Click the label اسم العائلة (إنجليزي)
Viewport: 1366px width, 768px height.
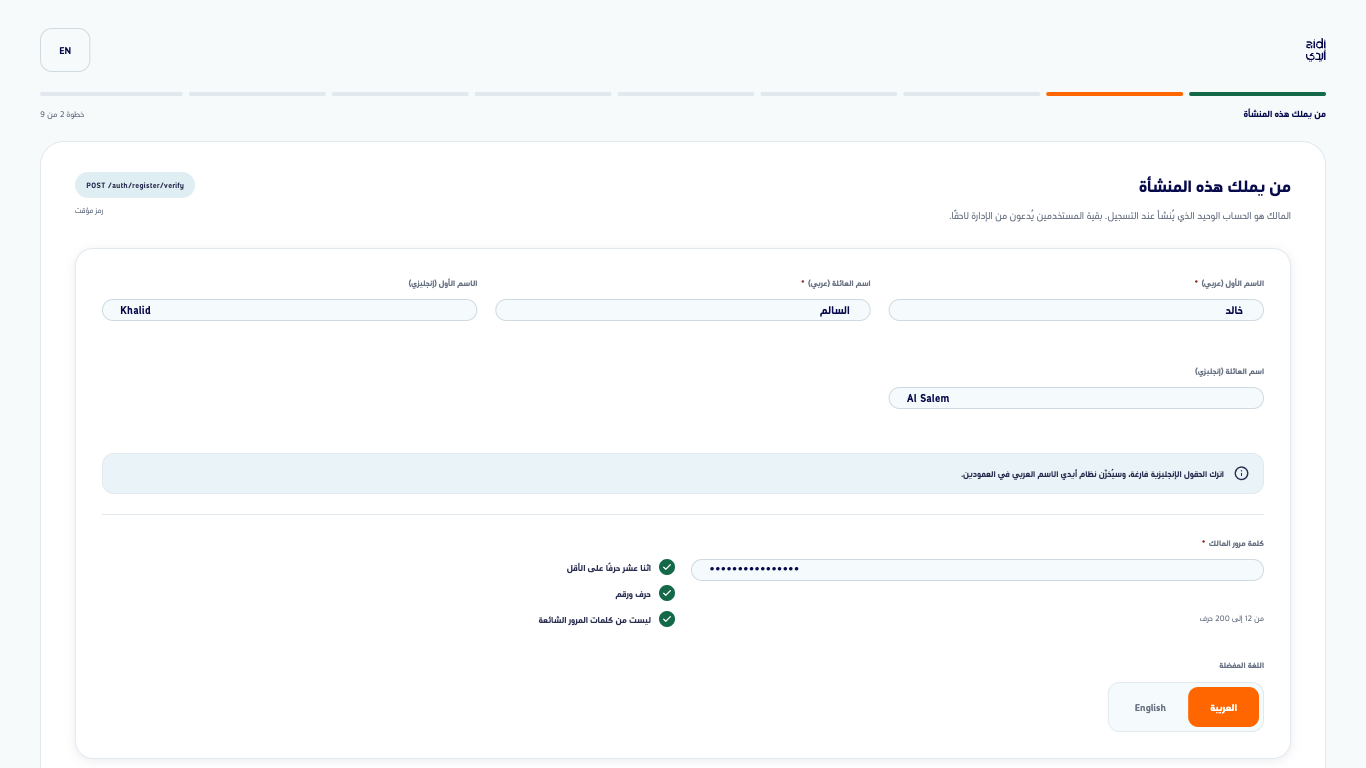pos(1229,371)
